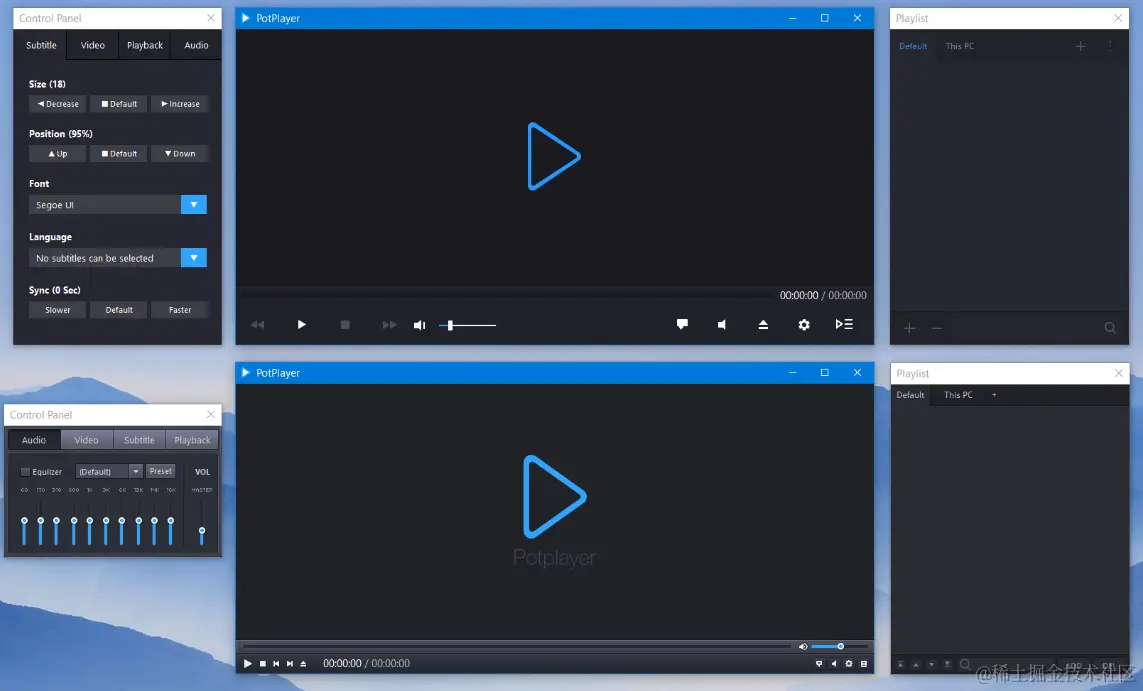Open subtitle icon in bottom player's right controls
1143x691 pixels.
pos(819,663)
